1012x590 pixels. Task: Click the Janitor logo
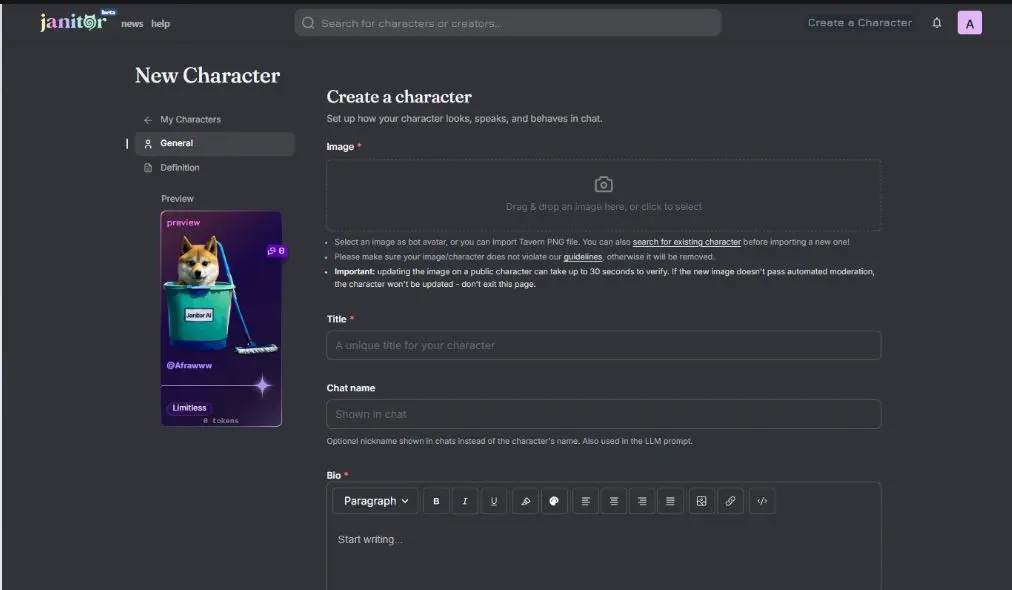pyautogui.click(x=73, y=22)
